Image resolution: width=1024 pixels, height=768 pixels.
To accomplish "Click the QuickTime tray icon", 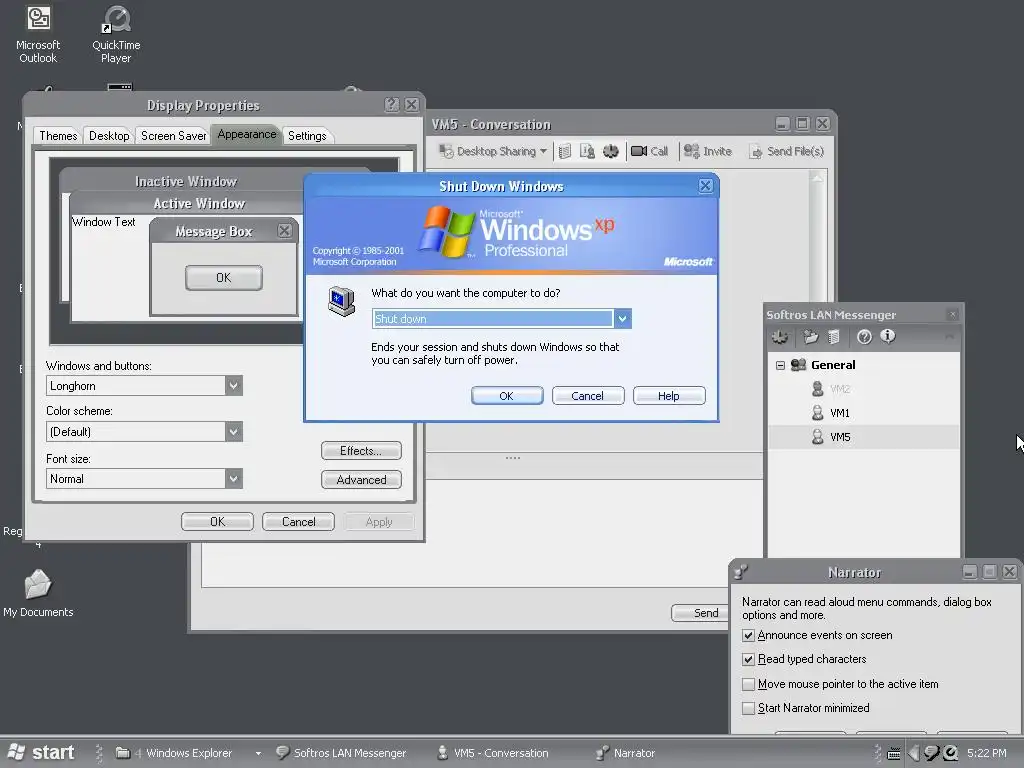I will pos(951,753).
